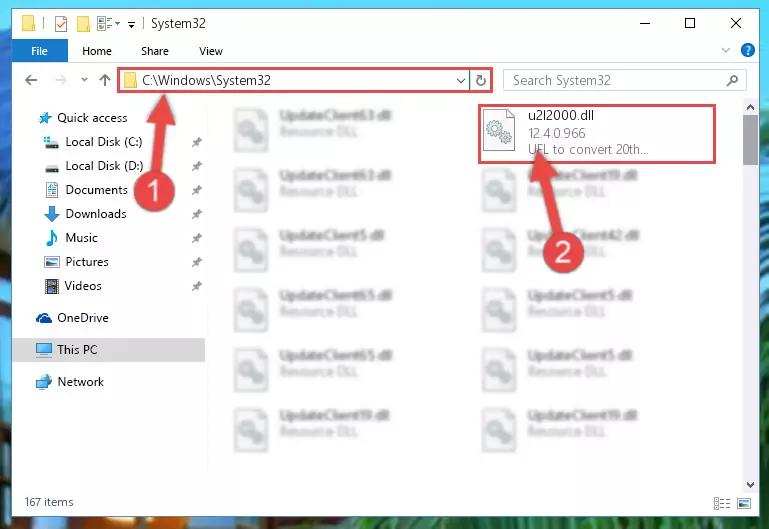Click the pin icon next to Documents
This screenshot has width=769, height=529.
[x=197, y=190]
